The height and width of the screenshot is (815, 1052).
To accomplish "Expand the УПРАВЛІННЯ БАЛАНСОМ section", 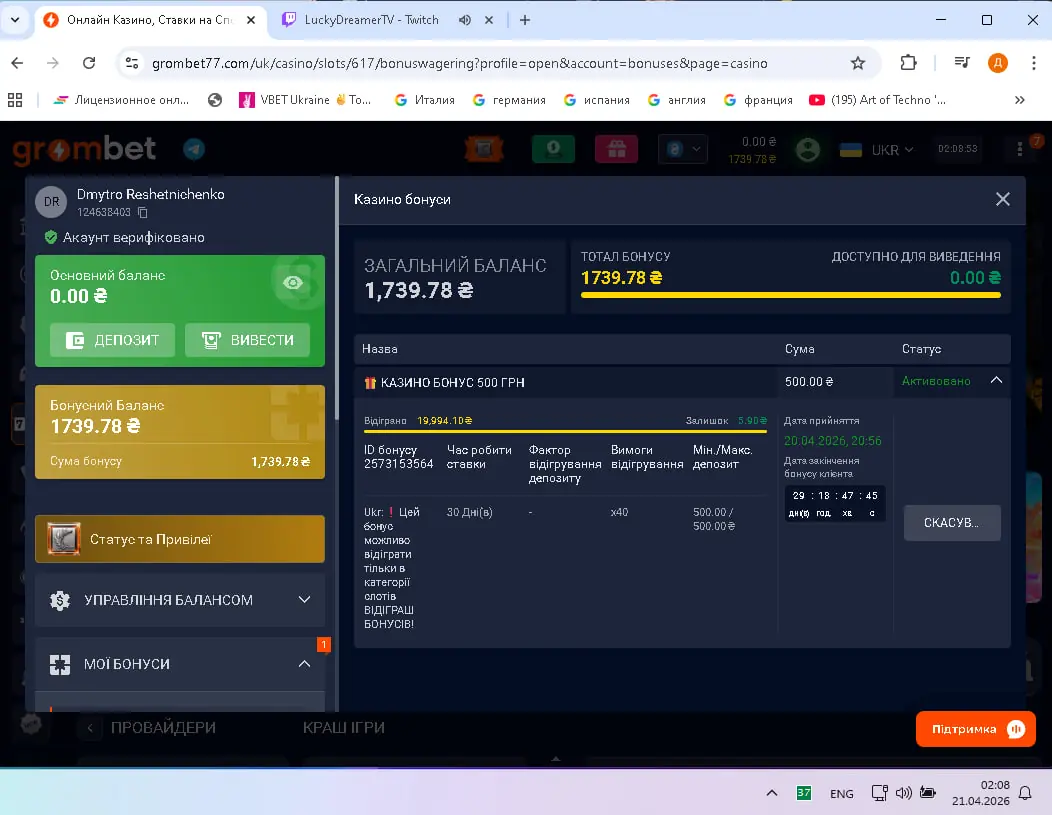I will pyautogui.click(x=304, y=600).
